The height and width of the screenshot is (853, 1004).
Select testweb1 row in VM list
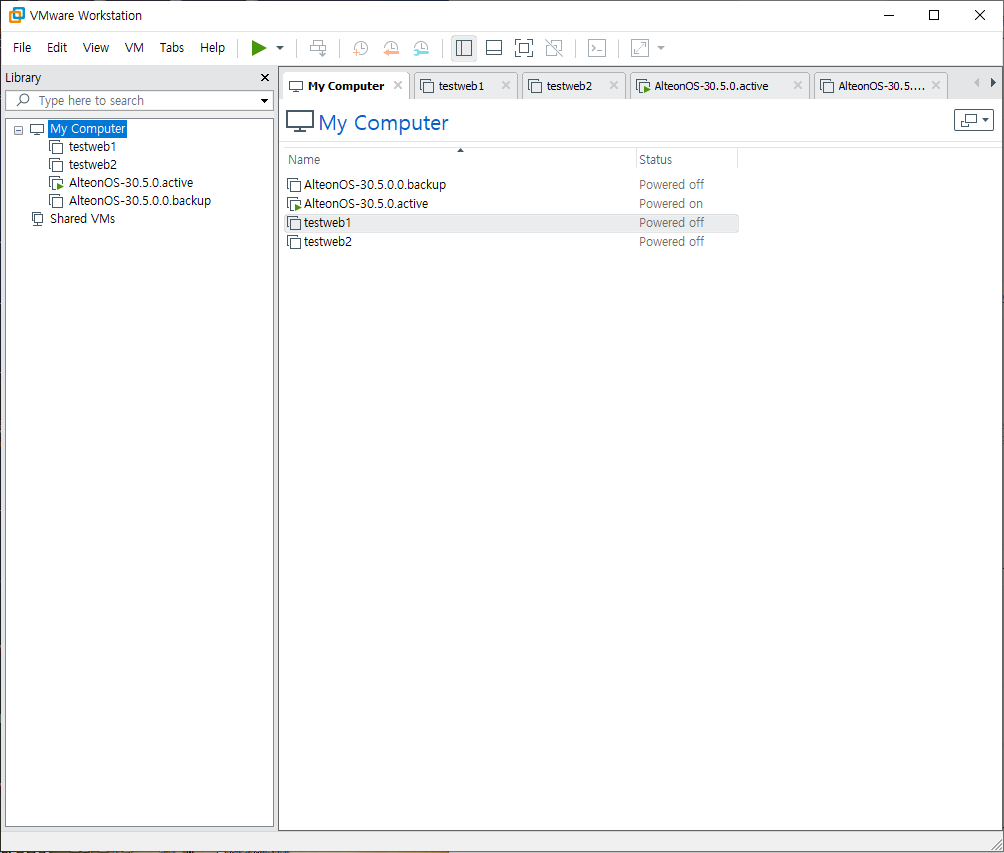click(511, 223)
